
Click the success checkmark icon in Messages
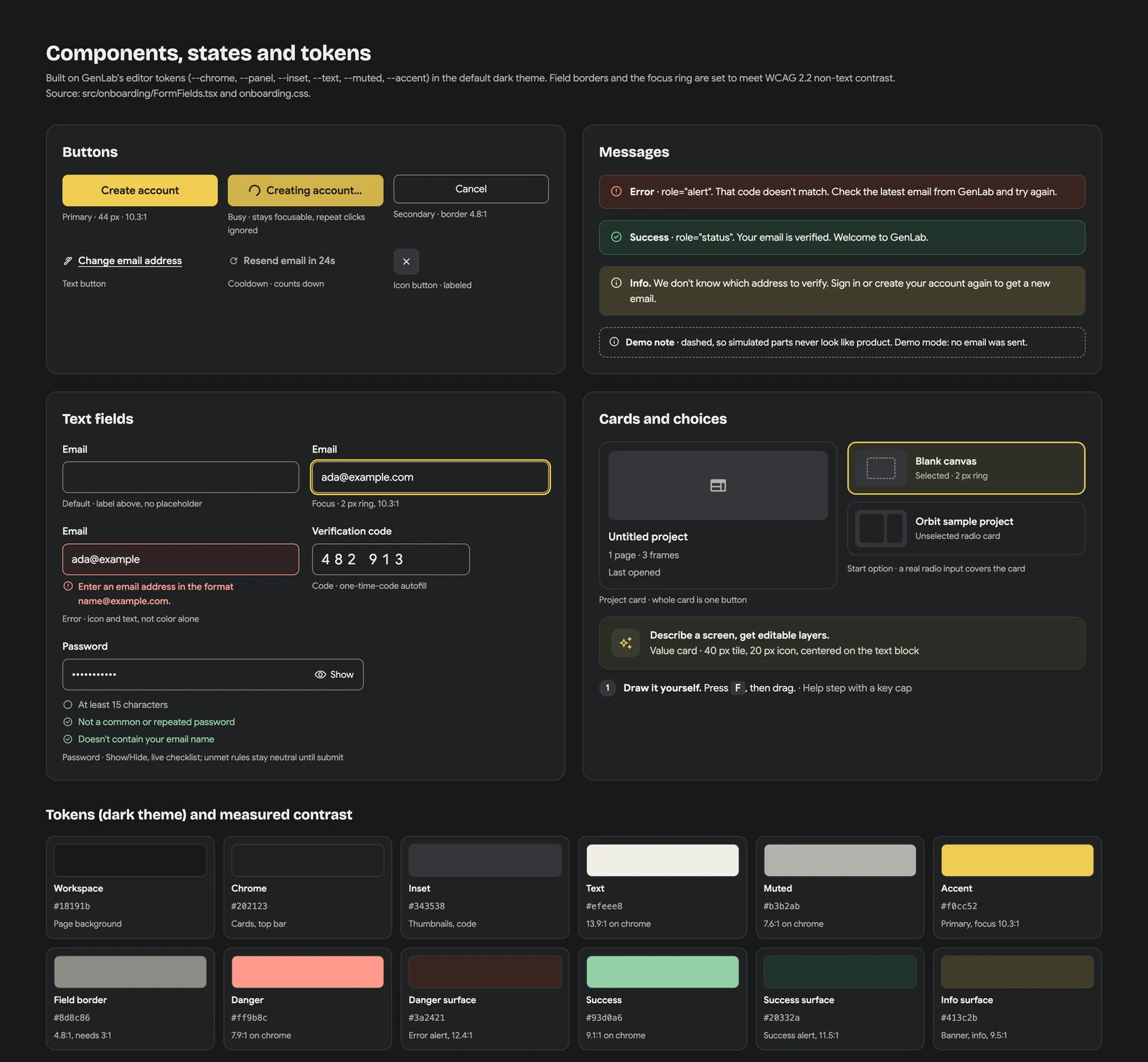pos(616,238)
